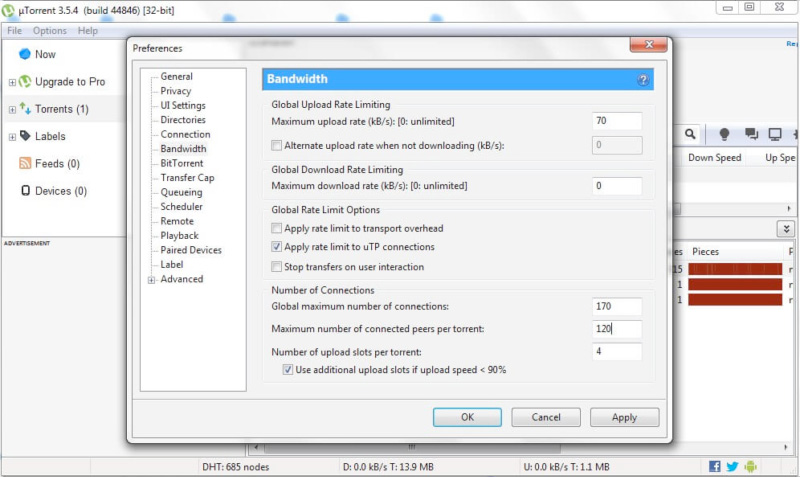Click the bottom horizontal scrollbar right arrow
The width and height of the screenshot is (800, 477).
click(786, 447)
